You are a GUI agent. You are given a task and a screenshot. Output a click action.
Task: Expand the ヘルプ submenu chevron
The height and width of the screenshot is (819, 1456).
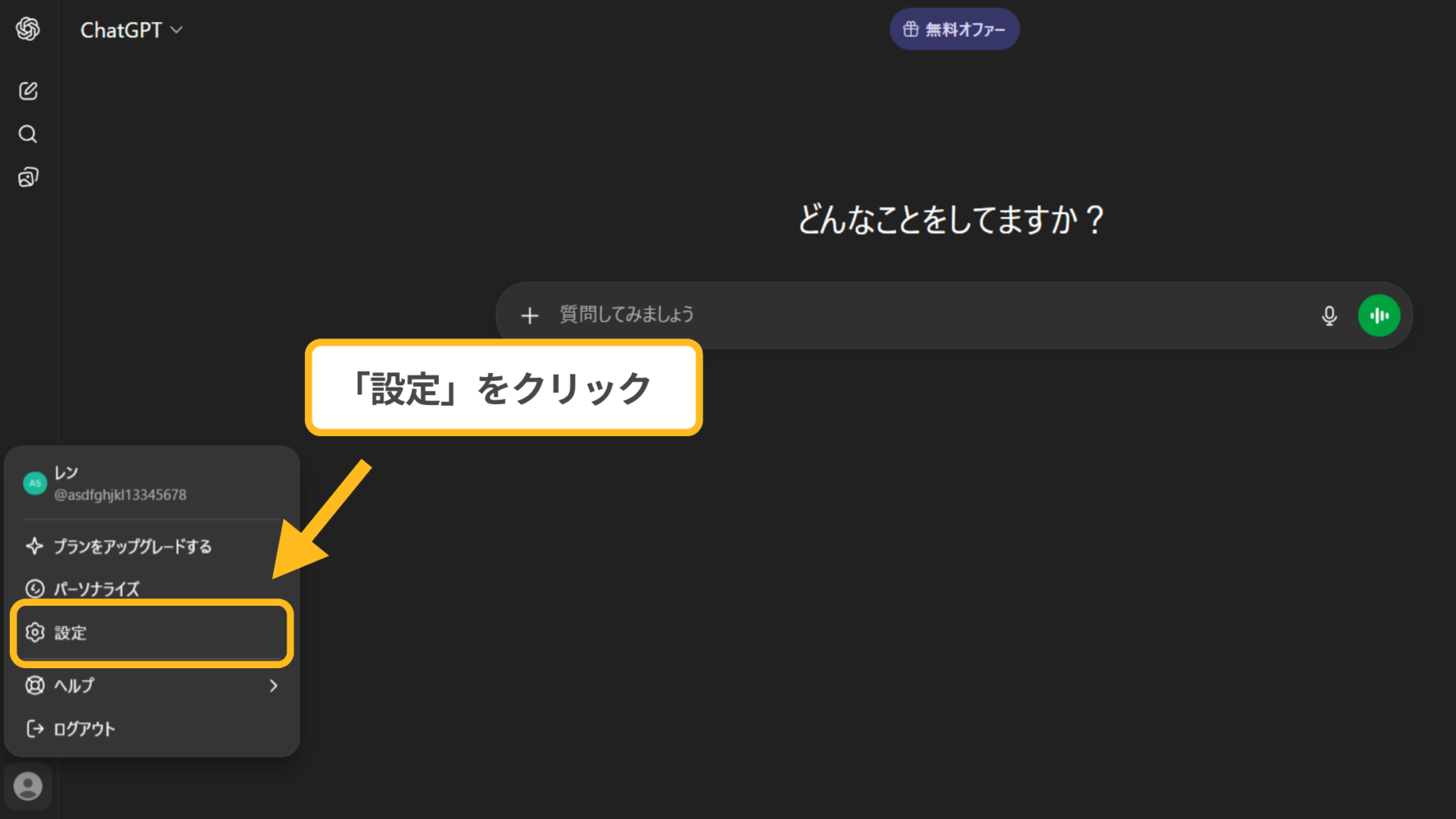coord(274,686)
